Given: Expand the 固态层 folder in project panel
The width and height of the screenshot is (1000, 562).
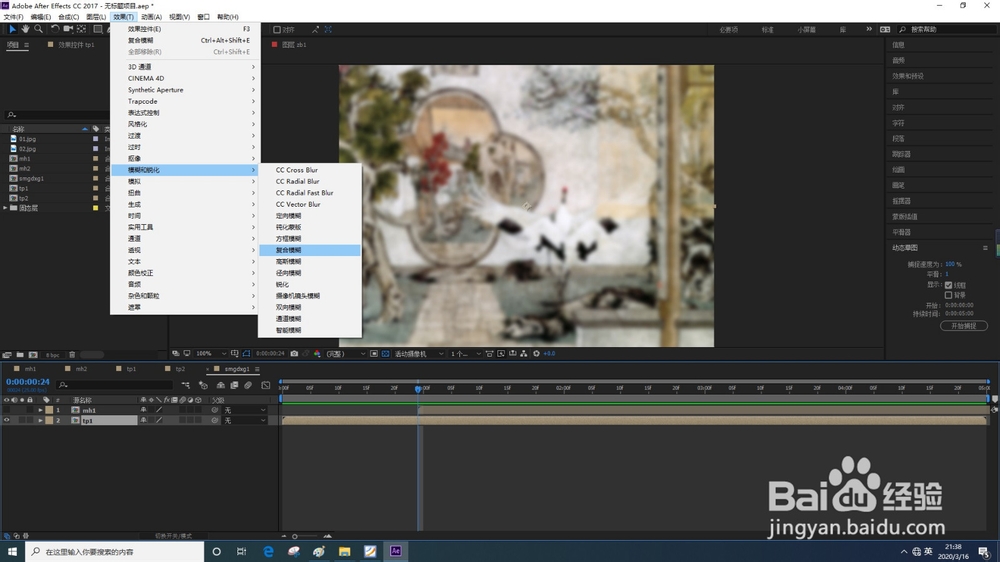Looking at the screenshot, I should (x=6, y=208).
